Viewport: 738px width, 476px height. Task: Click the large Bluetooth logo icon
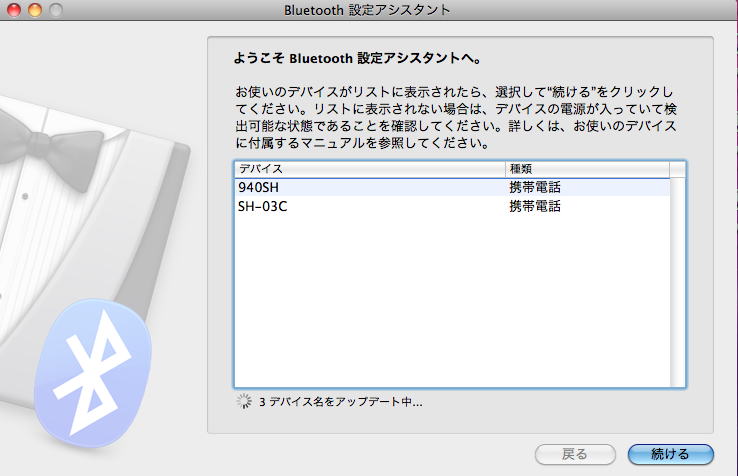coord(93,373)
